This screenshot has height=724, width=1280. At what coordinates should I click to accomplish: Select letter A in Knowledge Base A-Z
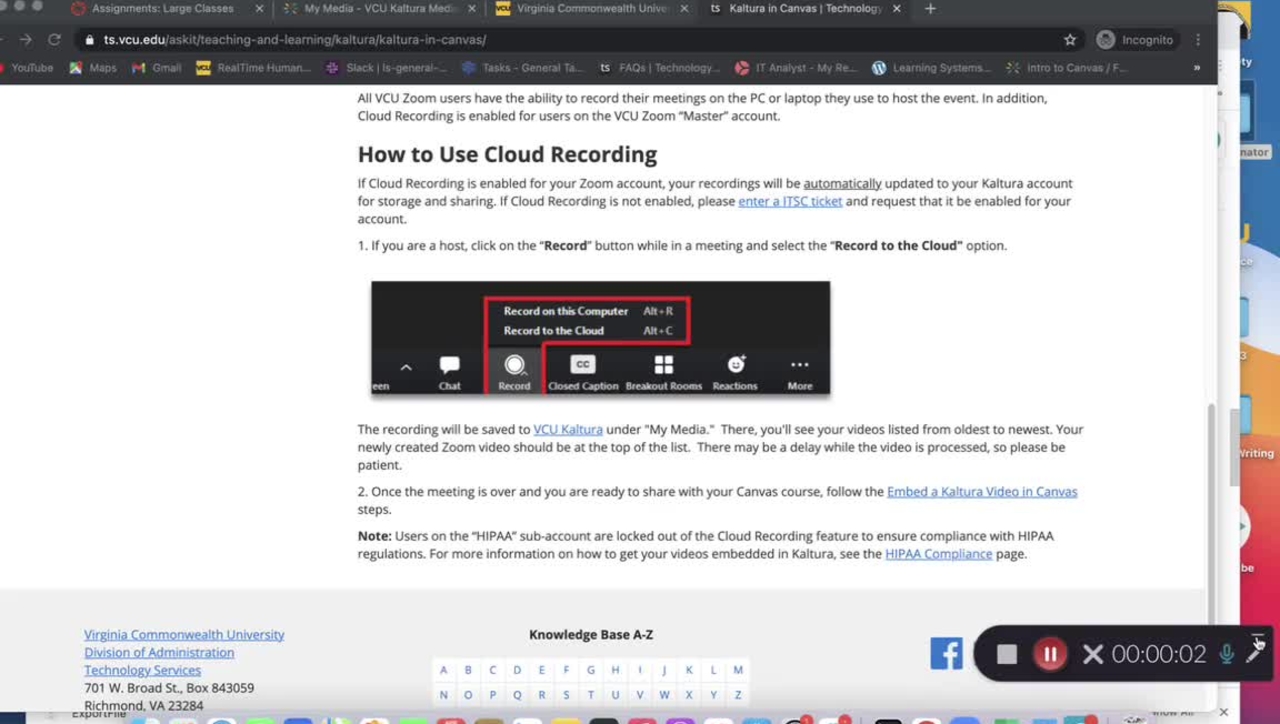[443, 670]
